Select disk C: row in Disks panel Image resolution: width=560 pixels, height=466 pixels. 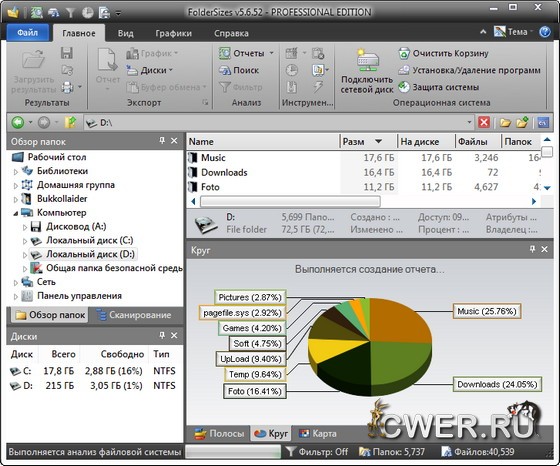point(94,371)
